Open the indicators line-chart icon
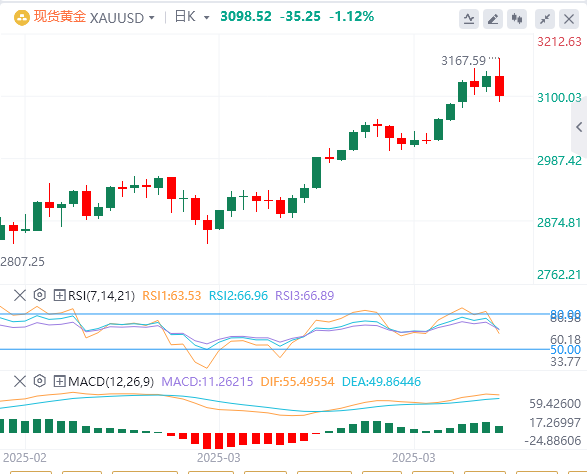 (x=469, y=19)
